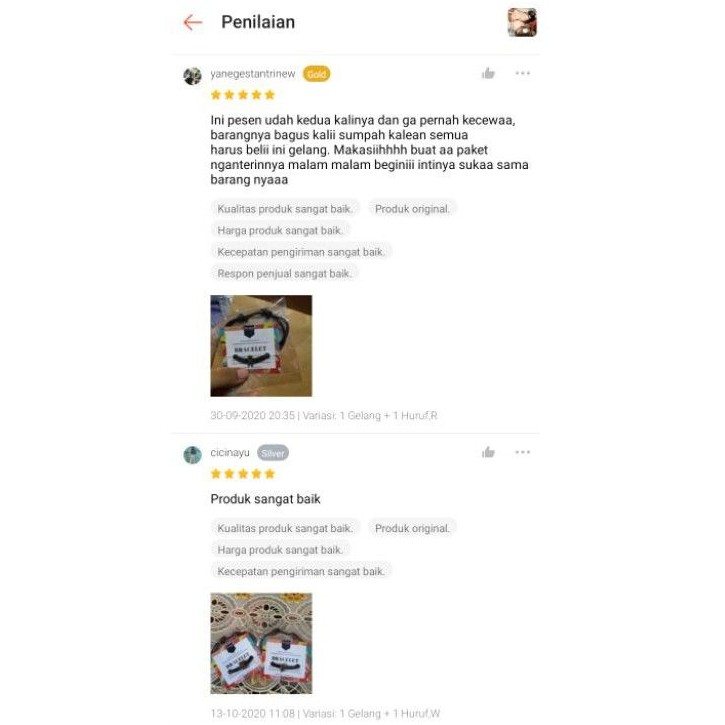This screenshot has height=725, width=725.
Task: Open the product thumbnail in the header
Action: 522,22
